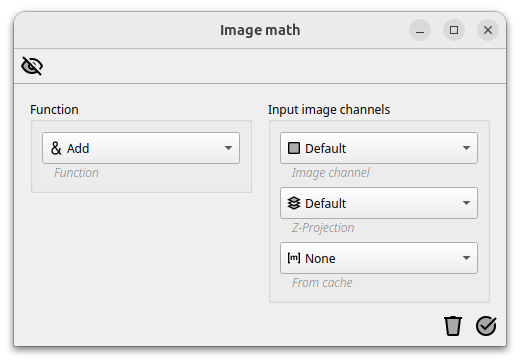Click the arrow of the From cache combo

[466, 258]
